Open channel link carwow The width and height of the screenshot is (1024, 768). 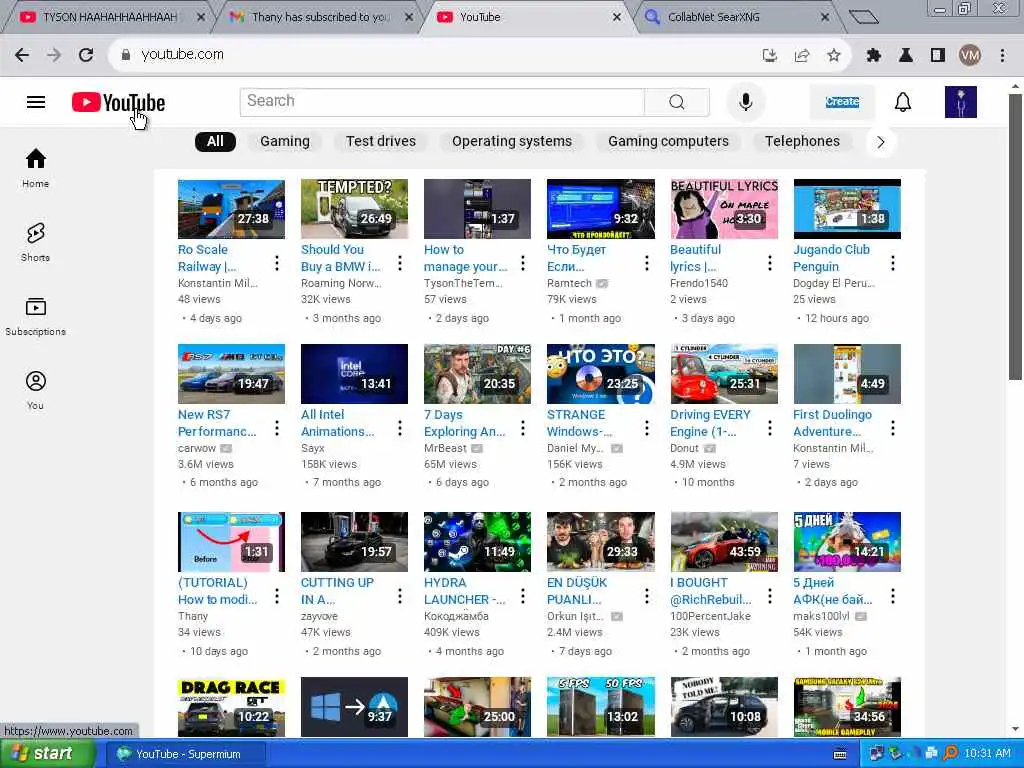coord(197,449)
